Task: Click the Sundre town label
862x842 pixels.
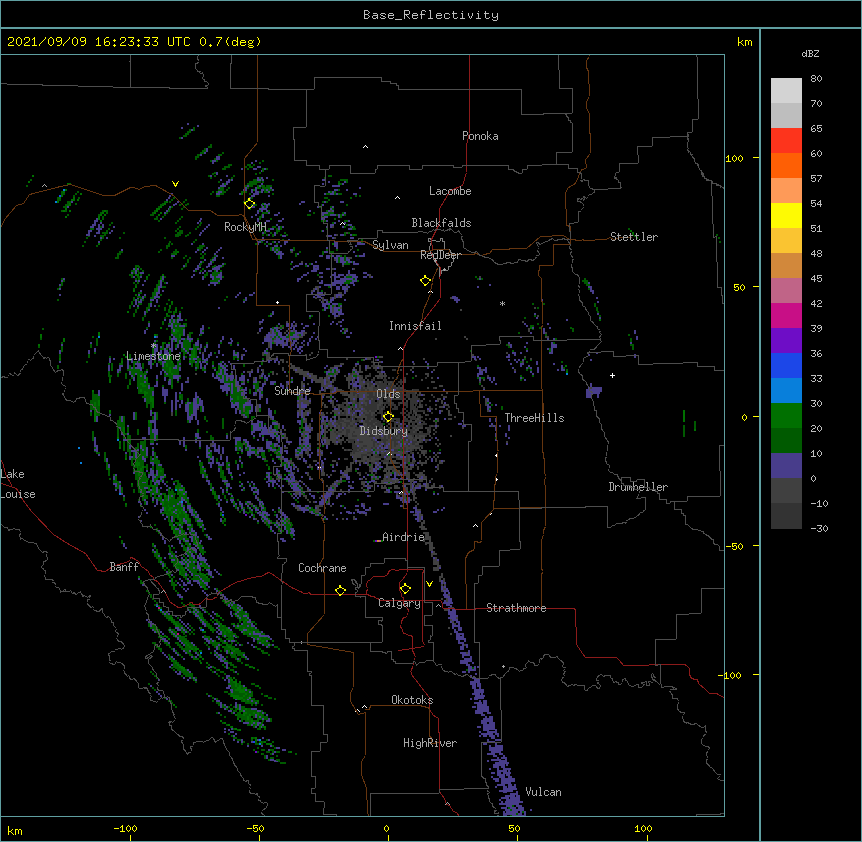Action: tap(292, 391)
